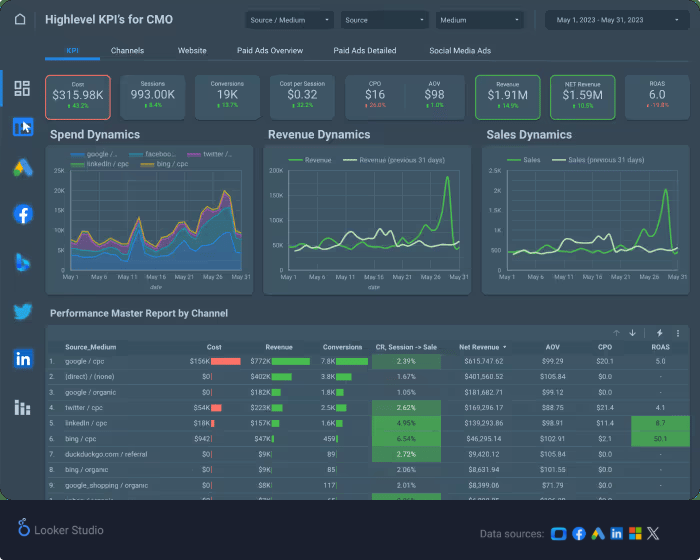Sort table by ROAS column header
Image resolution: width=700 pixels, height=560 pixels.
click(x=660, y=347)
